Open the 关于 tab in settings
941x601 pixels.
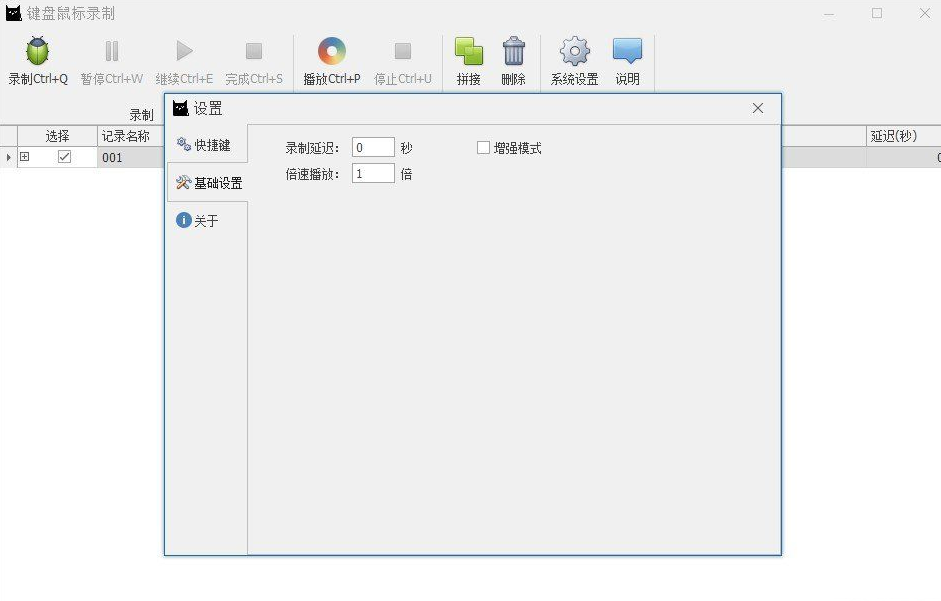click(x=198, y=221)
